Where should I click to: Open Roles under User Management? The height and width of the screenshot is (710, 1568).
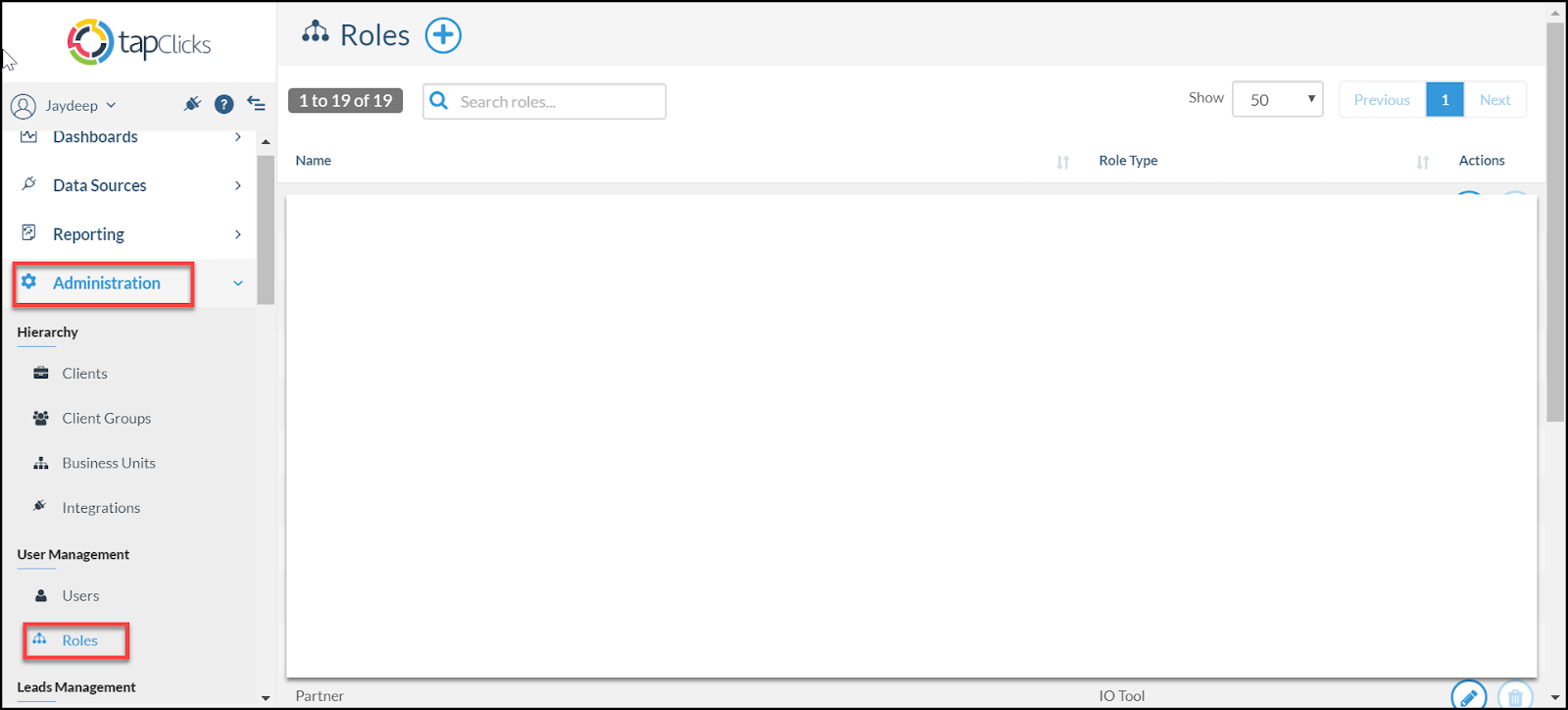tap(79, 640)
